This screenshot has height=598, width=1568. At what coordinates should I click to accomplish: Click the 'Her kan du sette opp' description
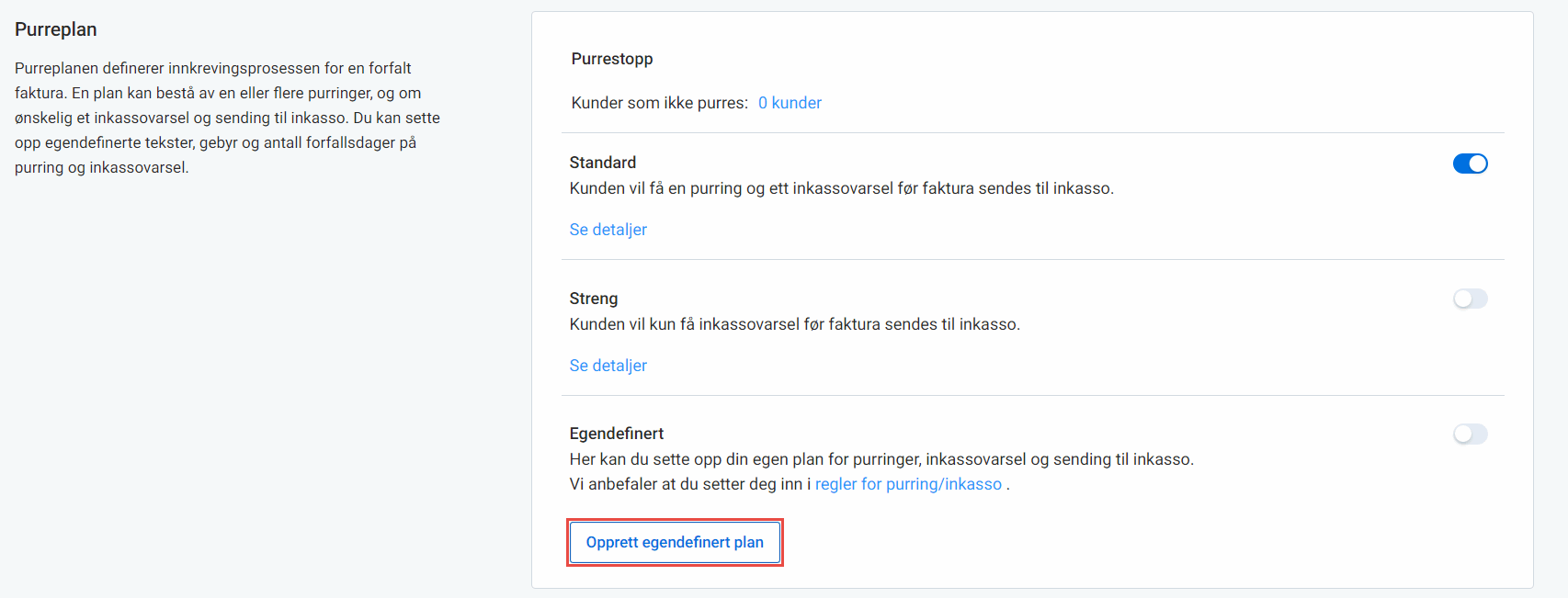(x=881, y=459)
